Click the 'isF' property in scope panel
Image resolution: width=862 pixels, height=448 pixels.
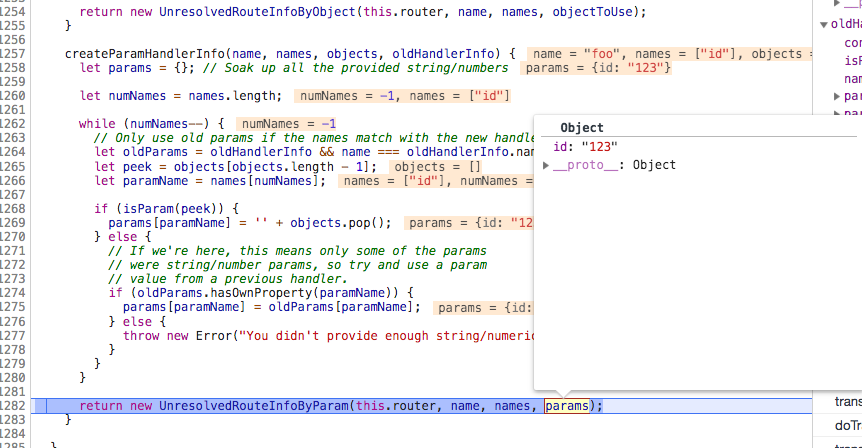853,61
